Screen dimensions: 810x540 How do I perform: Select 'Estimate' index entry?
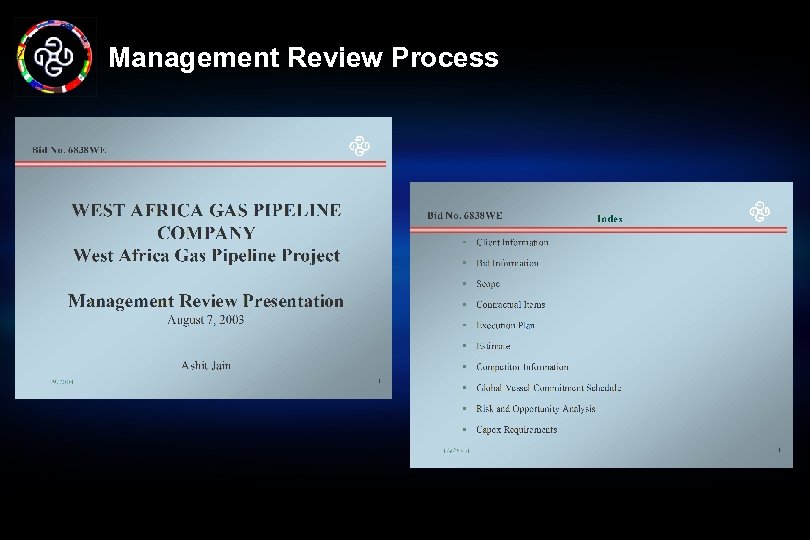coord(493,346)
